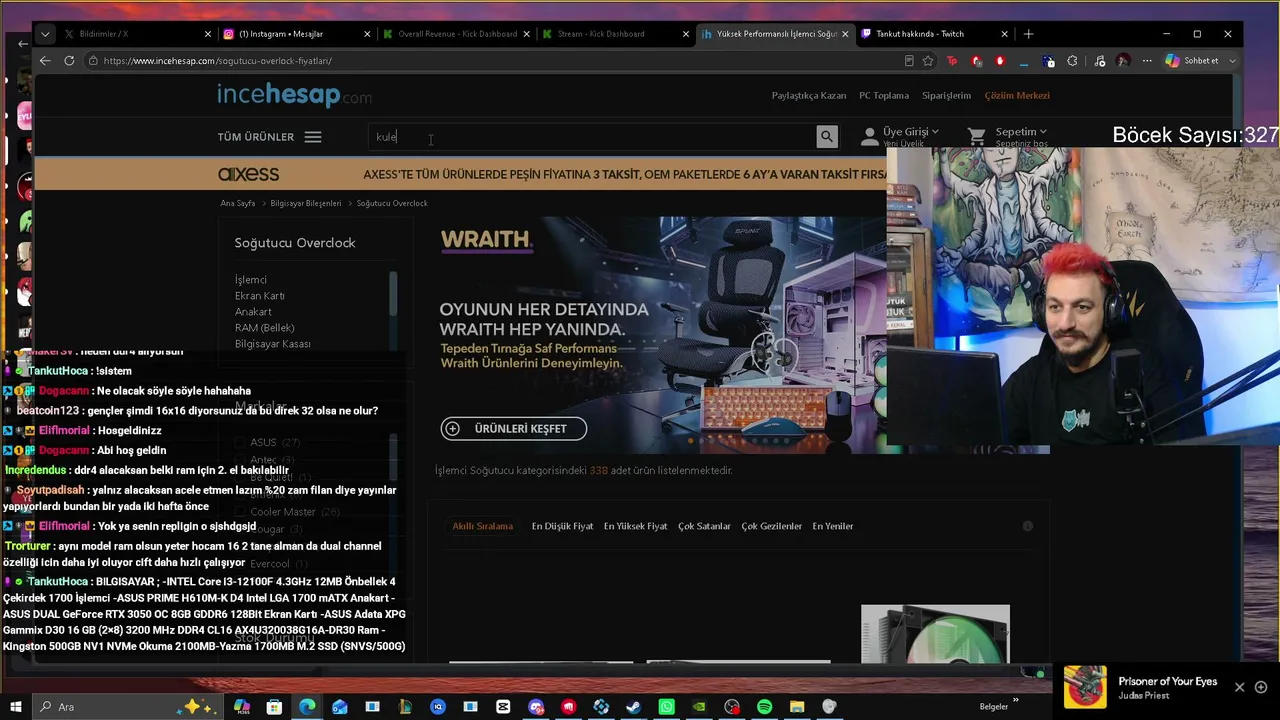The height and width of the screenshot is (720, 1280).
Task: Sort by Çok Satanlar
Action: [704, 526]
